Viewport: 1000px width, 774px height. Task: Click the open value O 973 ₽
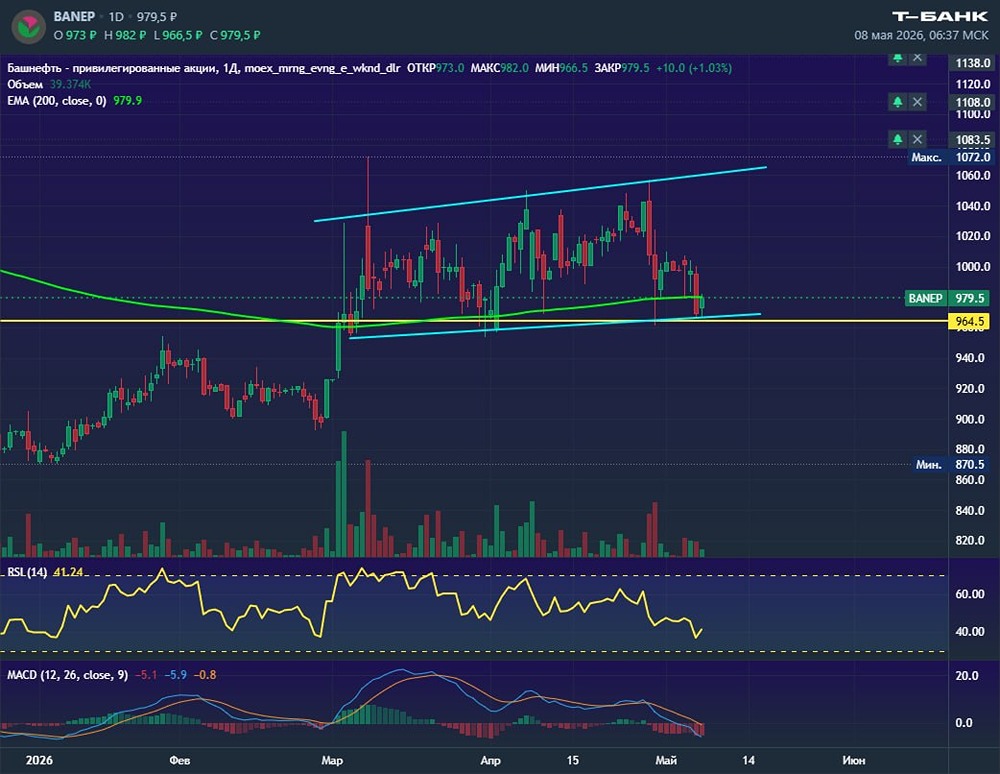(75, 35)
